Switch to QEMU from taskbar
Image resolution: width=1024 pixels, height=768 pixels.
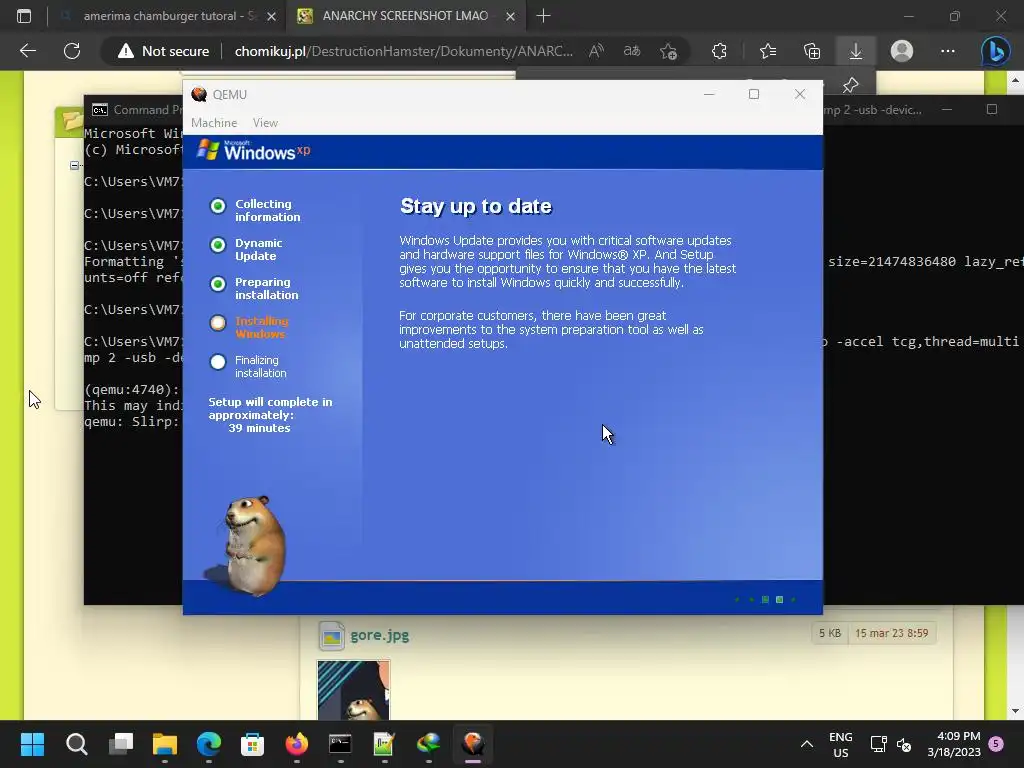point(473,744)
